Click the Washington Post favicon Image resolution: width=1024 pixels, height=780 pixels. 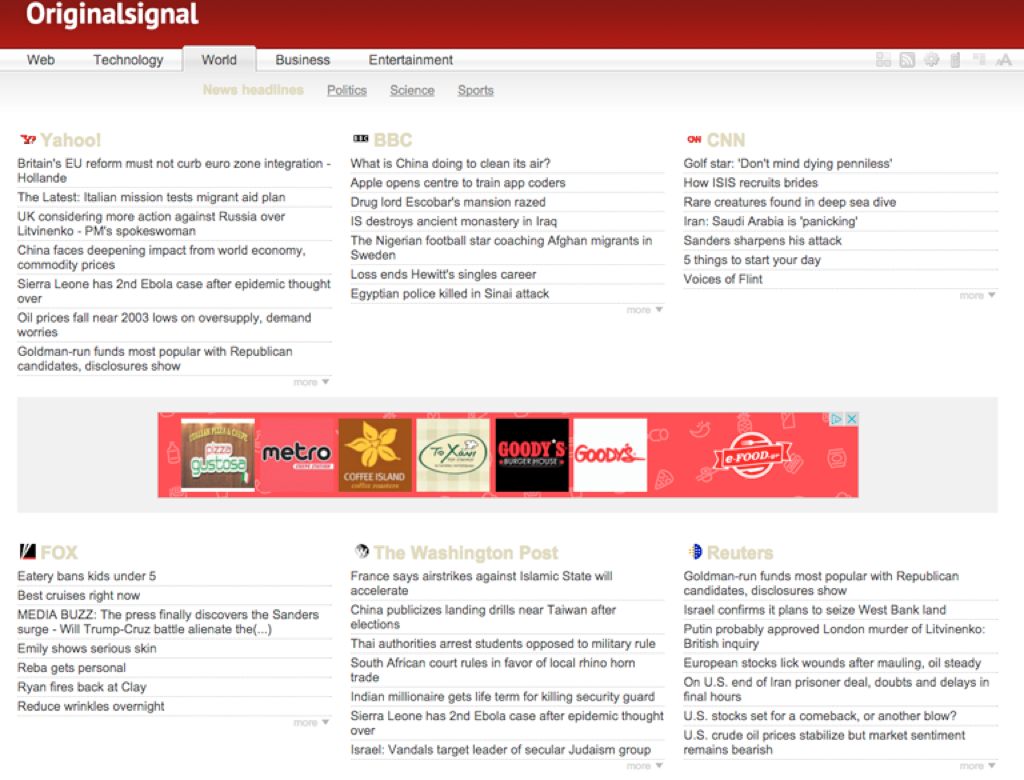(x=361, y=551)
